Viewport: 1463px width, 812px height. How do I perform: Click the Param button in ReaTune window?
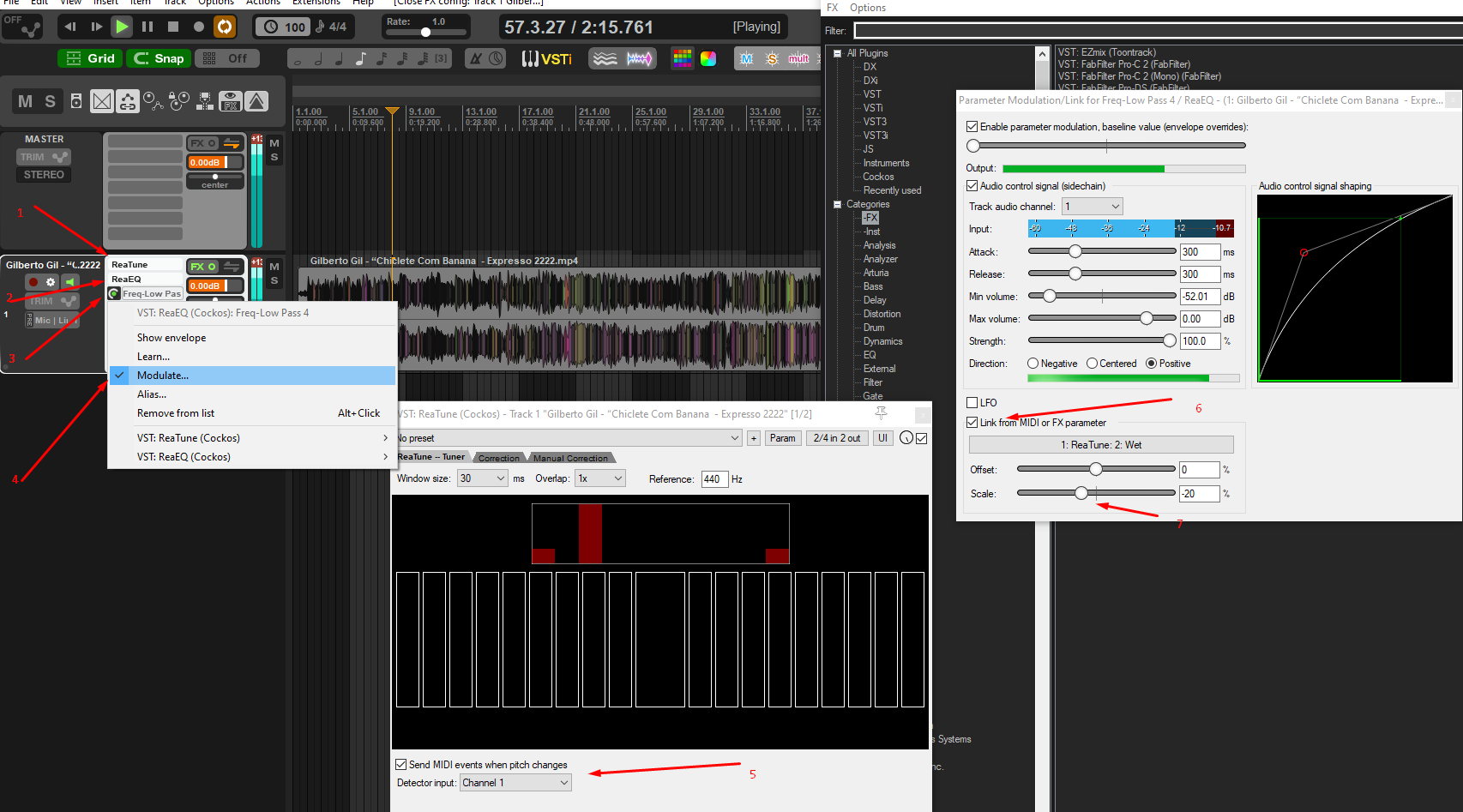782,438
